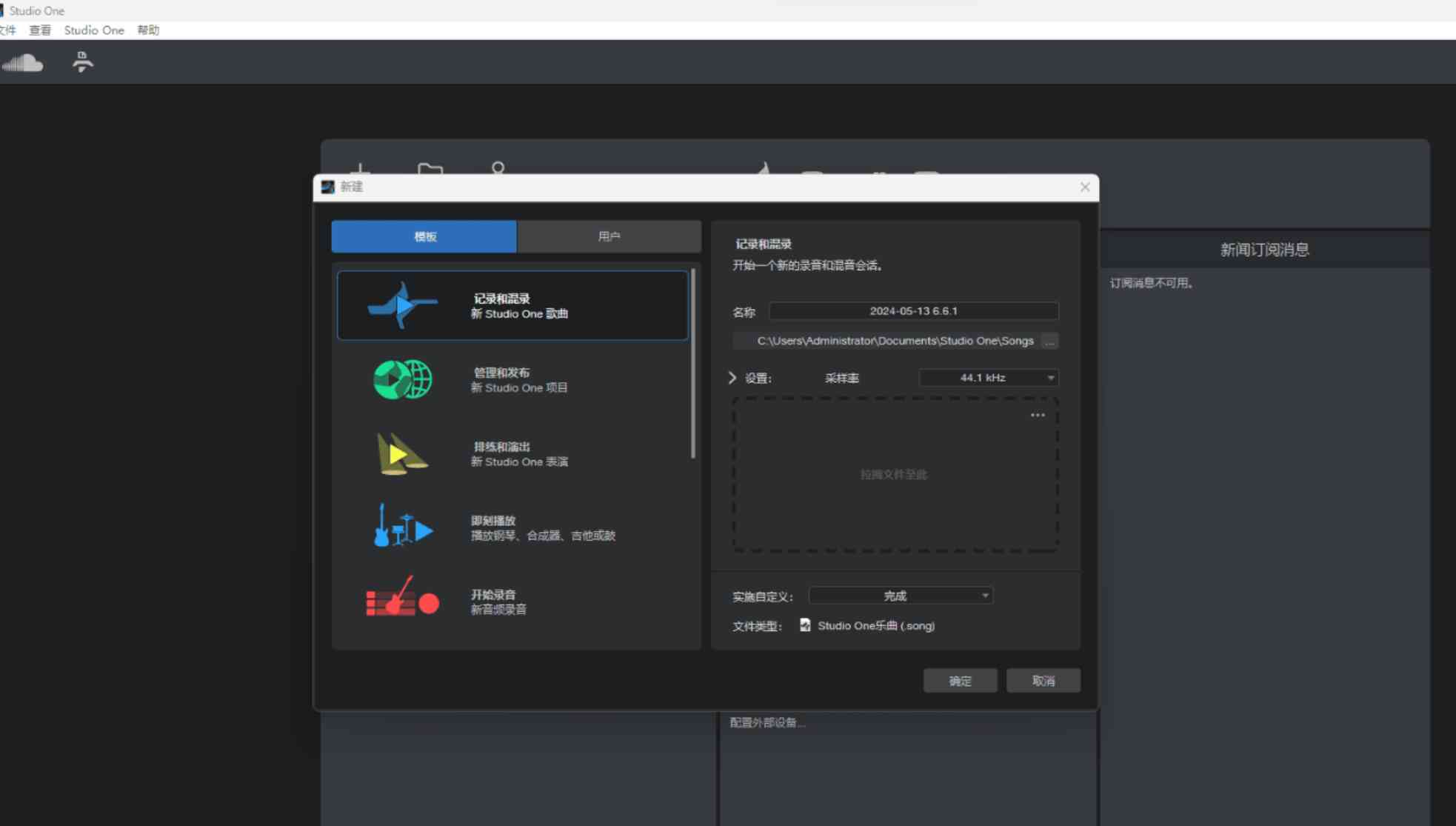Click 播放钢琴、合成器、吉他或鼓 description
1456x826 pixels.
point(543,536)
